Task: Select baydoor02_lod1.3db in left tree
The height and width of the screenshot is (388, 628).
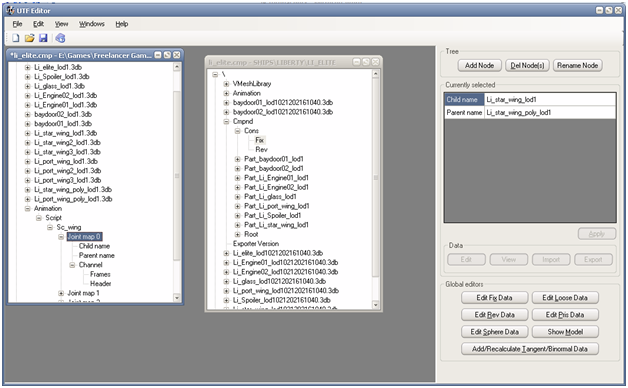Action: coord(63,114)
